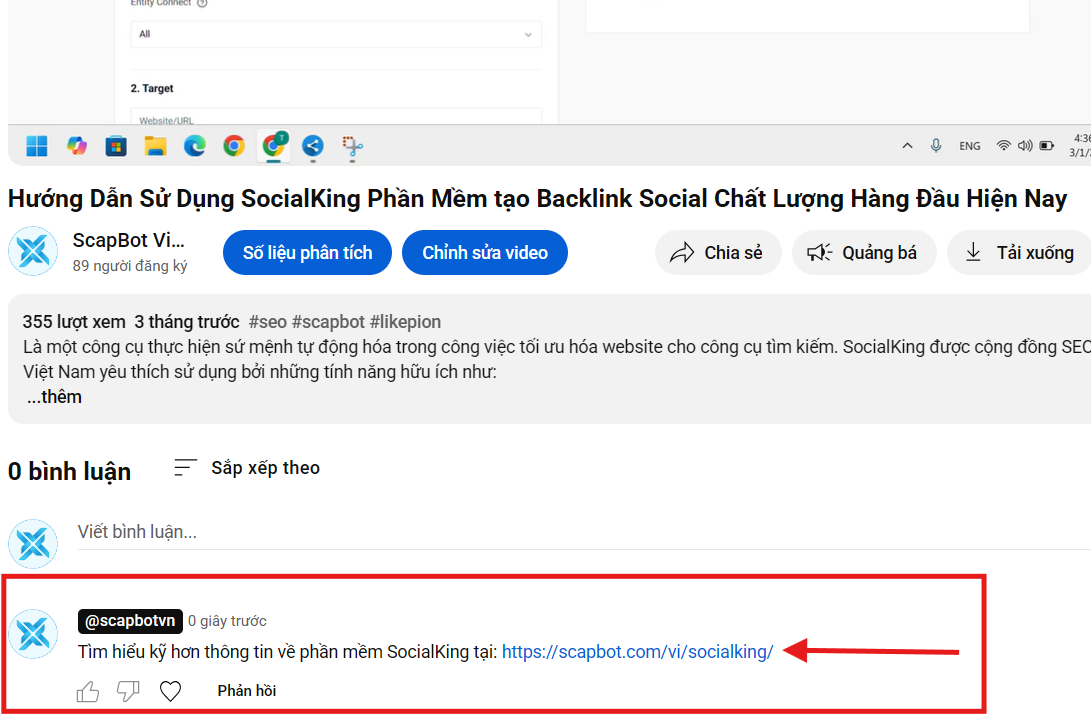Viewport: 1091px width, 717px height.
Task: Click the 355 lượt xem view count
Action: (x=74, y=322)
